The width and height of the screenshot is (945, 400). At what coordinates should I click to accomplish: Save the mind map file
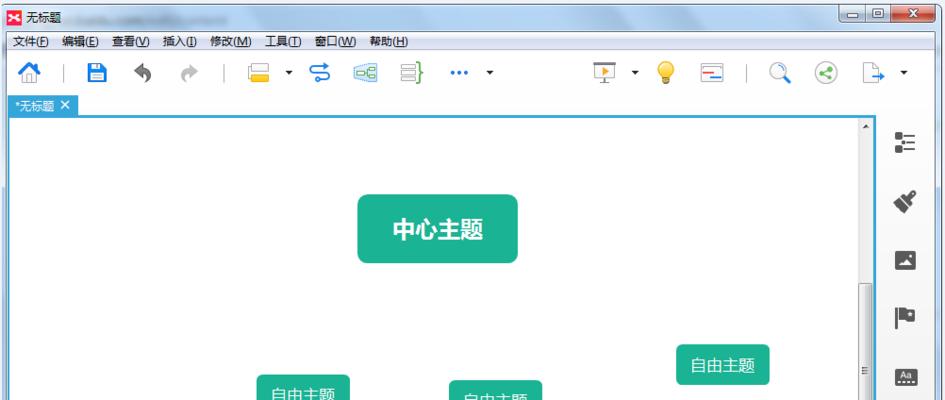click(97, 72)
